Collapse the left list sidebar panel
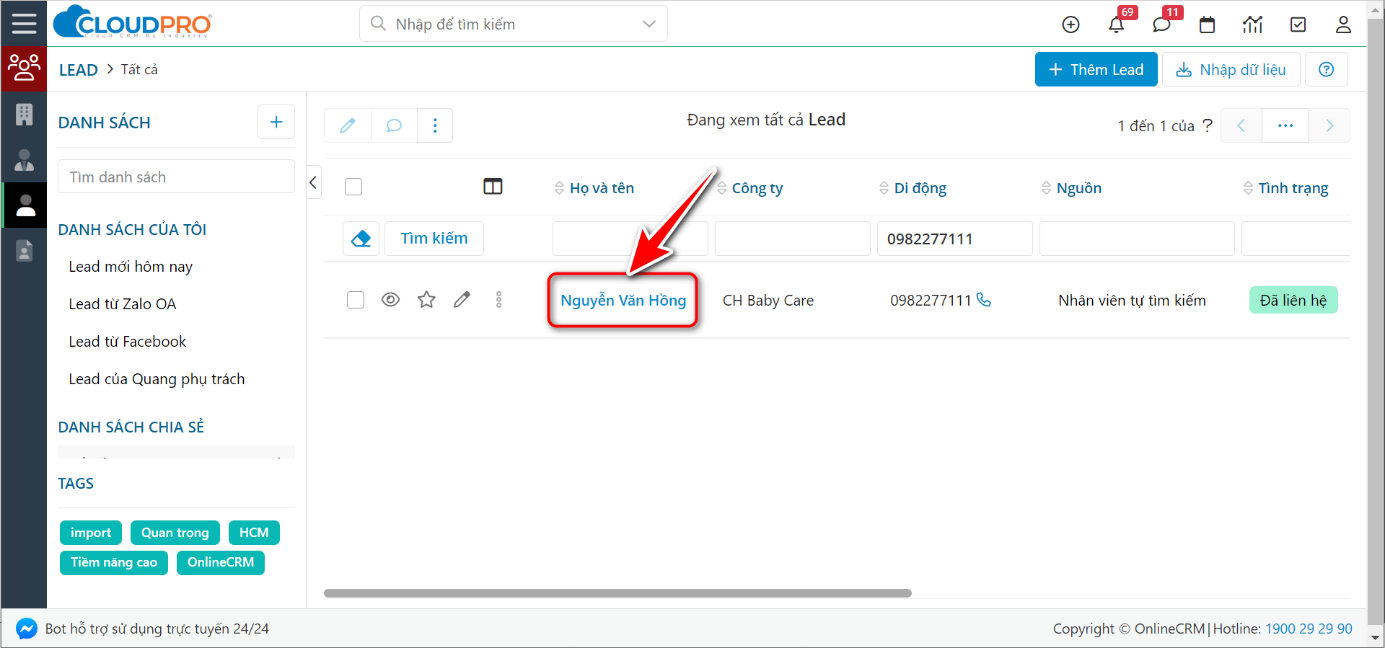Screen dimensions: 1385x648 point(313,182)
